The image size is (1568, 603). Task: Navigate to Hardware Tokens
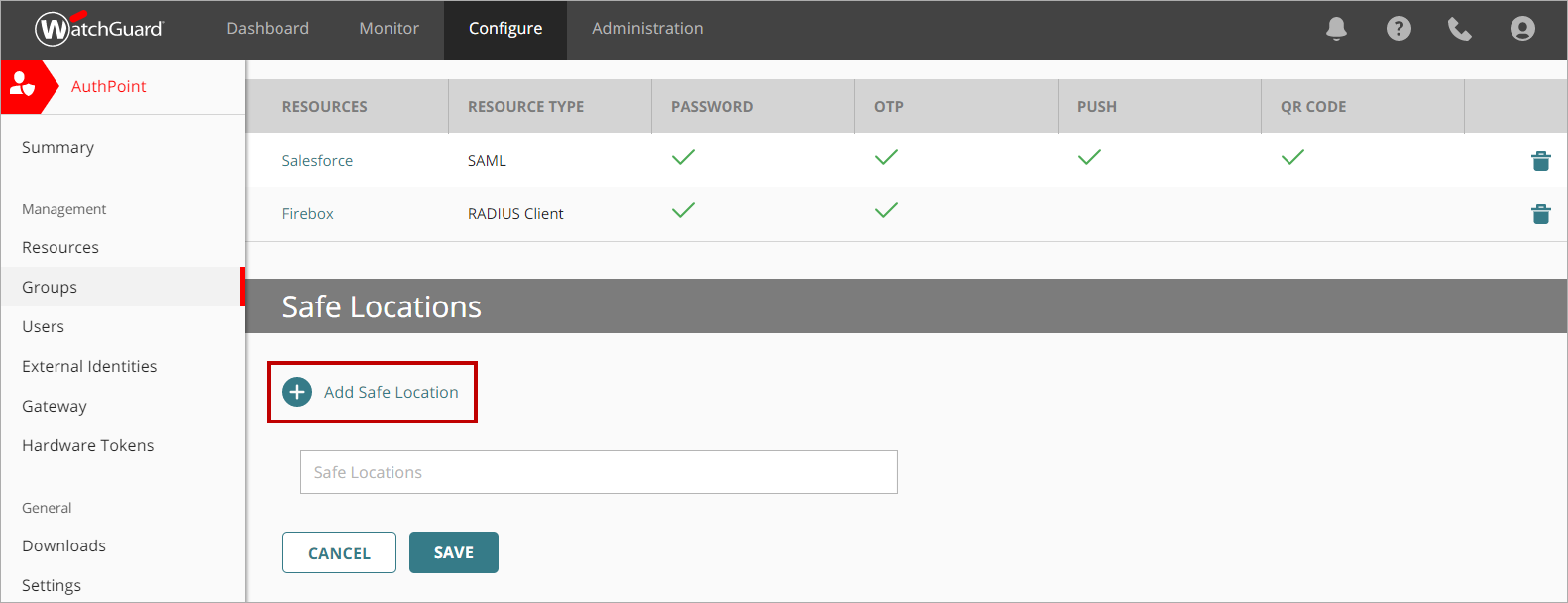pos(88,445)
